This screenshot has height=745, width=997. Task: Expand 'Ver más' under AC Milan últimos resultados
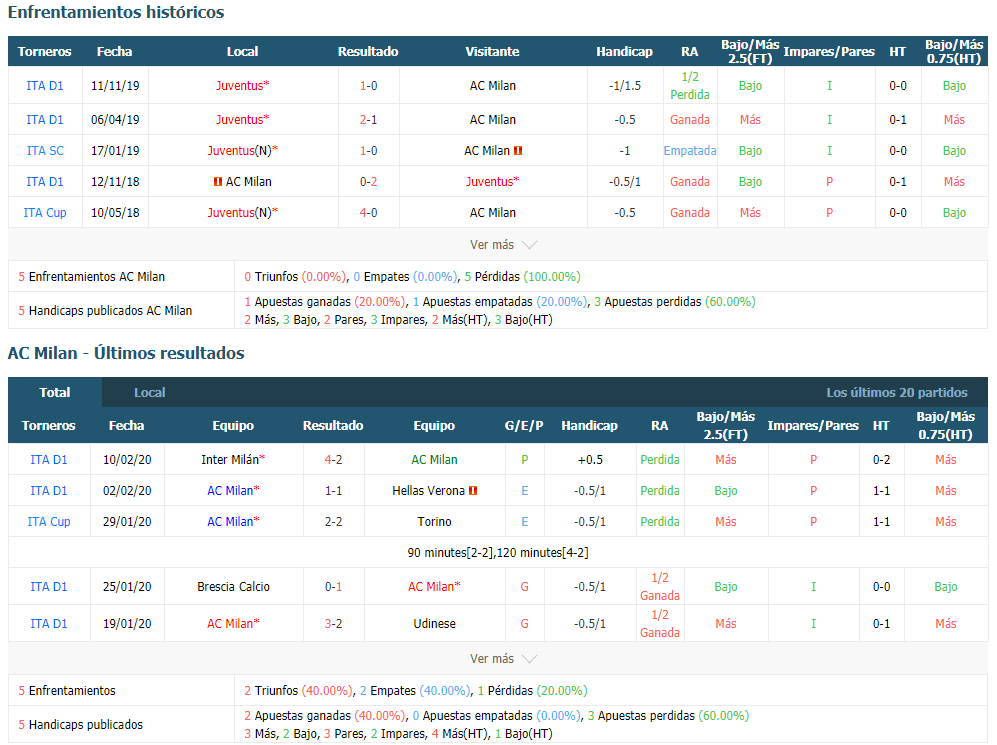503,659
